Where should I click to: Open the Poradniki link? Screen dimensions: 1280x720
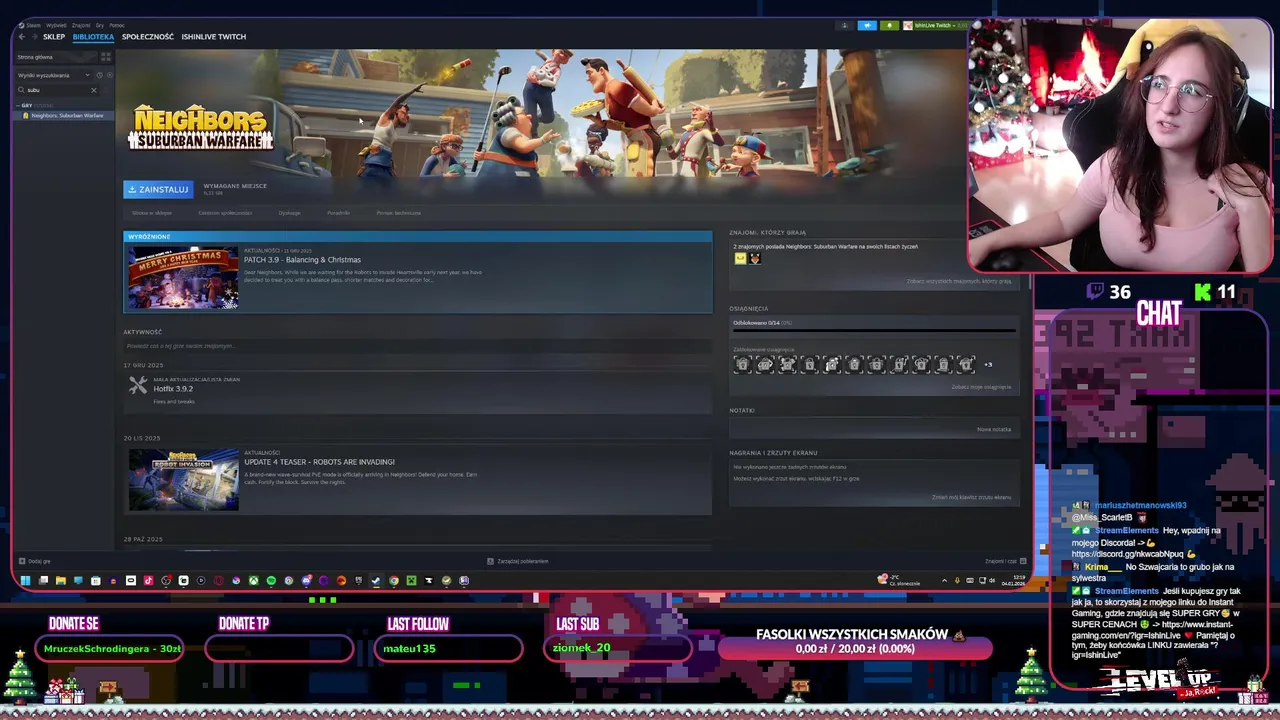[338, 213]
